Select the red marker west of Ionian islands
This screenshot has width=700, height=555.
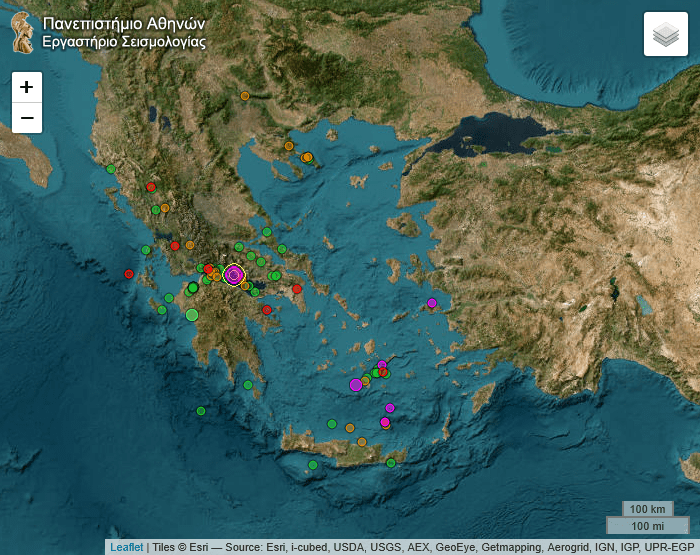[x=129, y=274]
